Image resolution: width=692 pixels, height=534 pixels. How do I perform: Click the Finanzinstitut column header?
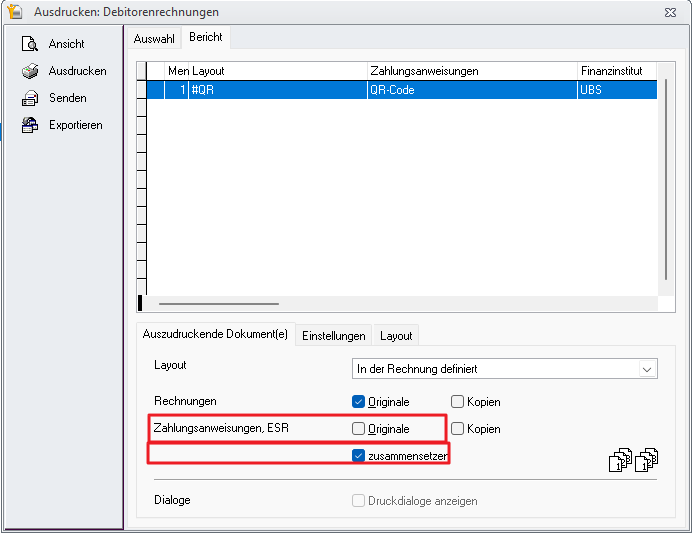[617, 71]
